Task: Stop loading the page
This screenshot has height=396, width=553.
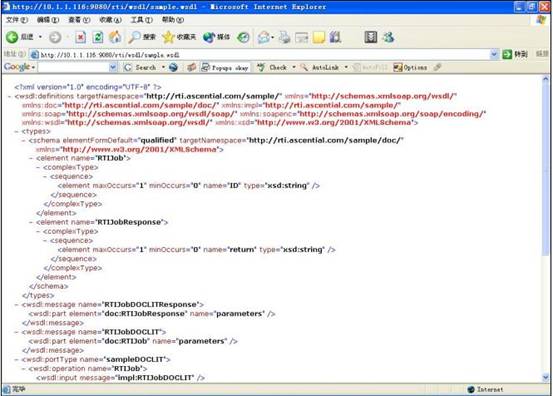Action: click(81, 37)
